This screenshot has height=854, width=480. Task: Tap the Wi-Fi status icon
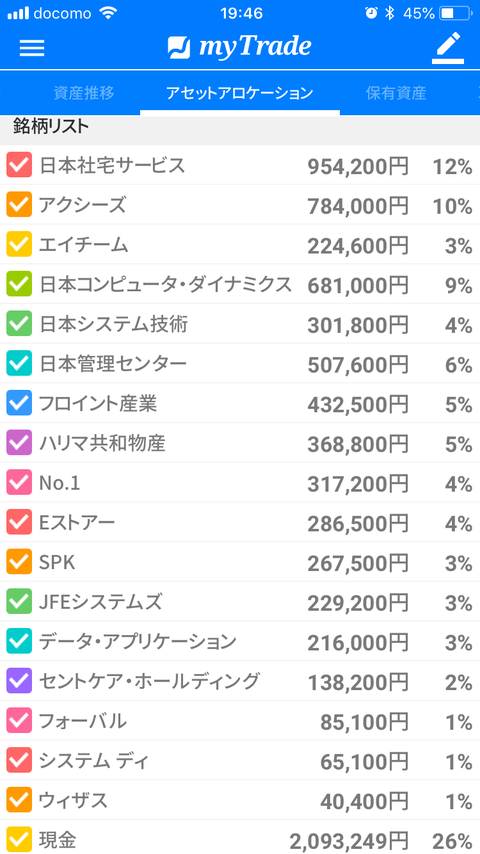tap(109, 14)
